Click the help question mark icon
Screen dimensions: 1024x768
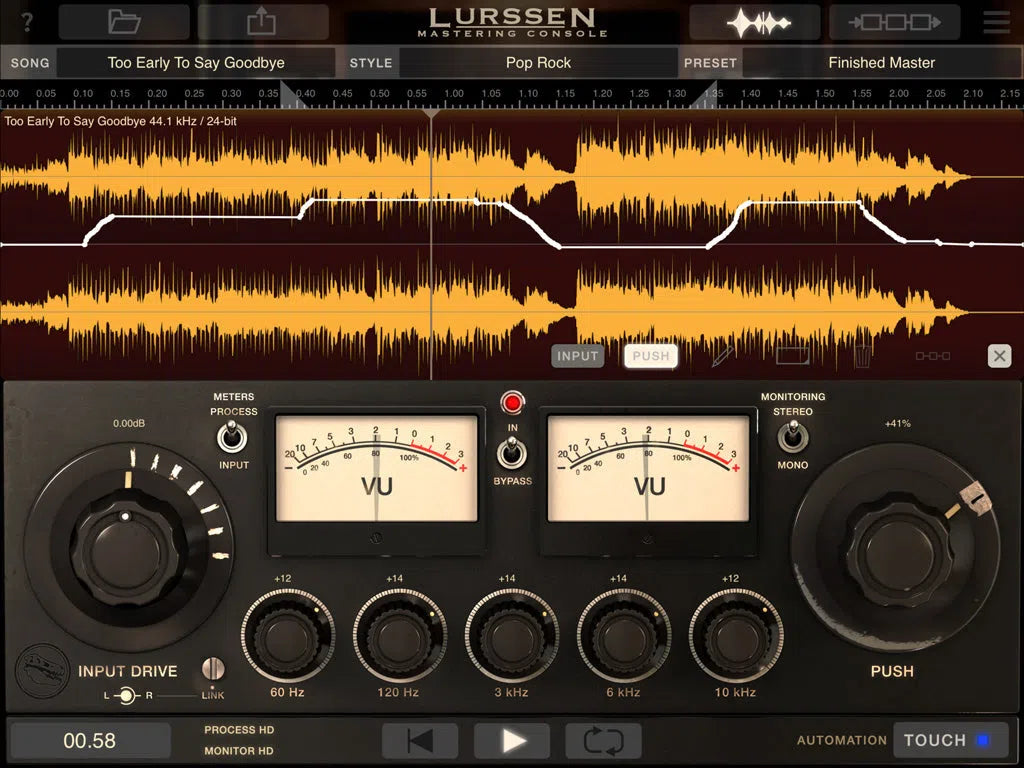tap(25, 21)
